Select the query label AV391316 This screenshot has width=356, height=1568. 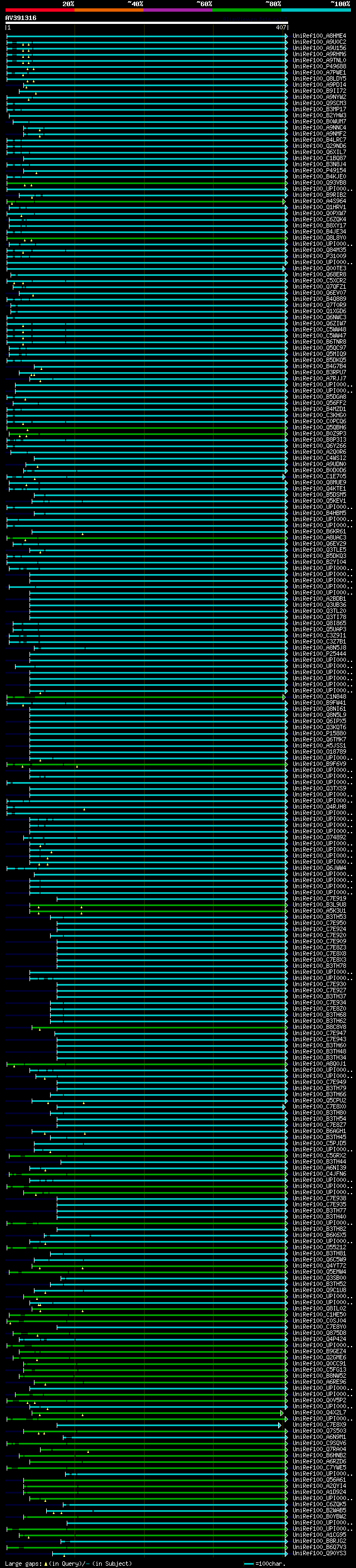tap(21, 18)
